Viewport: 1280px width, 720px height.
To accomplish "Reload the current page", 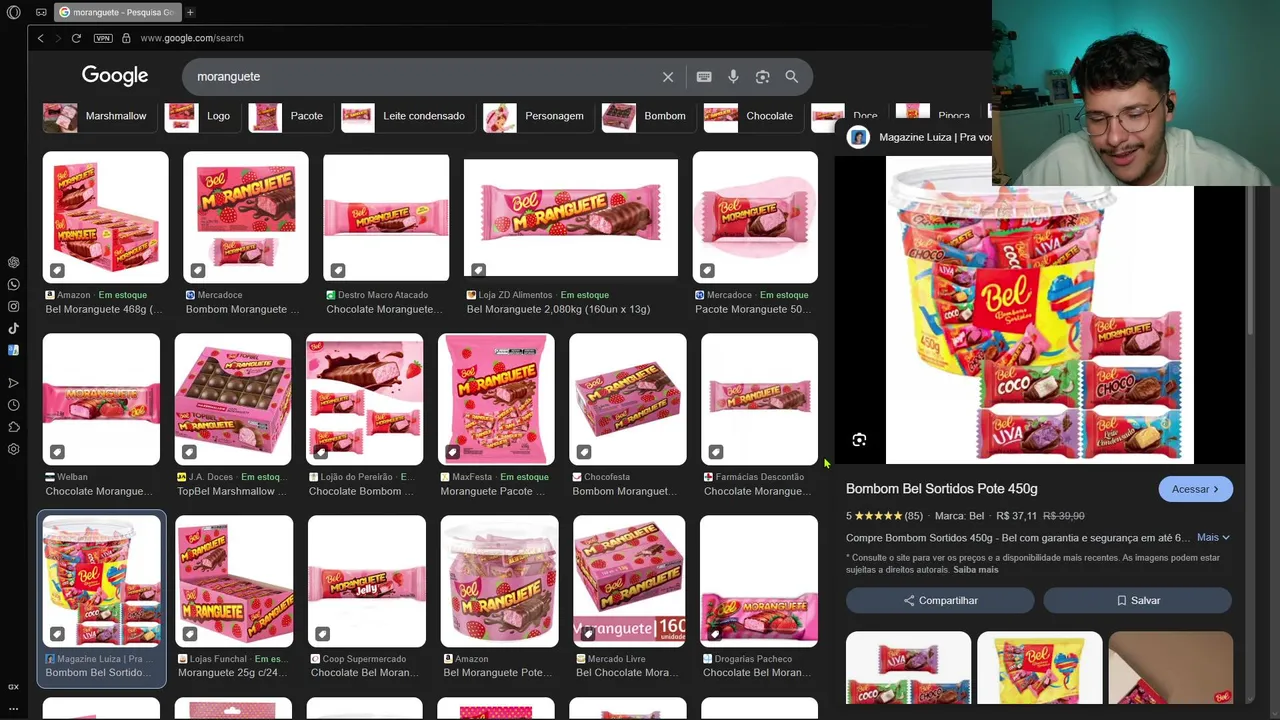I will click(76, 38).
